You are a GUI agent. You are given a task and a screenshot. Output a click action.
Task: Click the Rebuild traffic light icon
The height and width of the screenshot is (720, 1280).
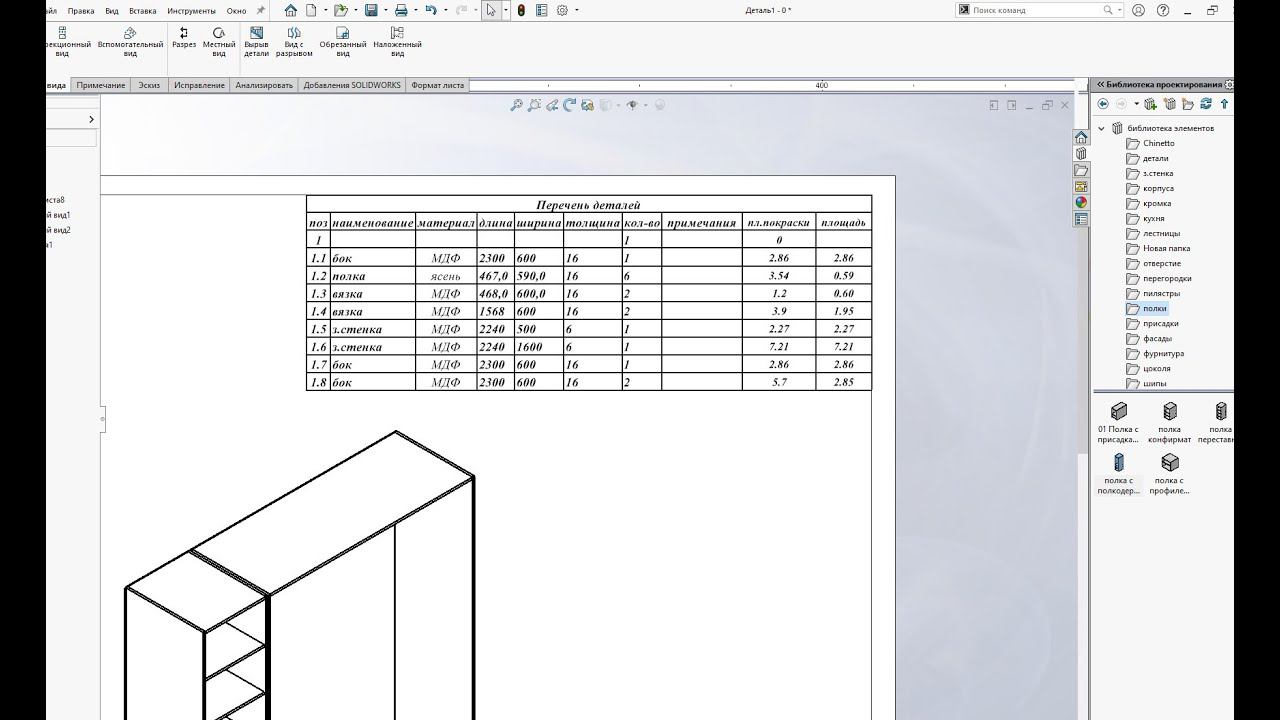pyautogui.click(x=521, y=10)
